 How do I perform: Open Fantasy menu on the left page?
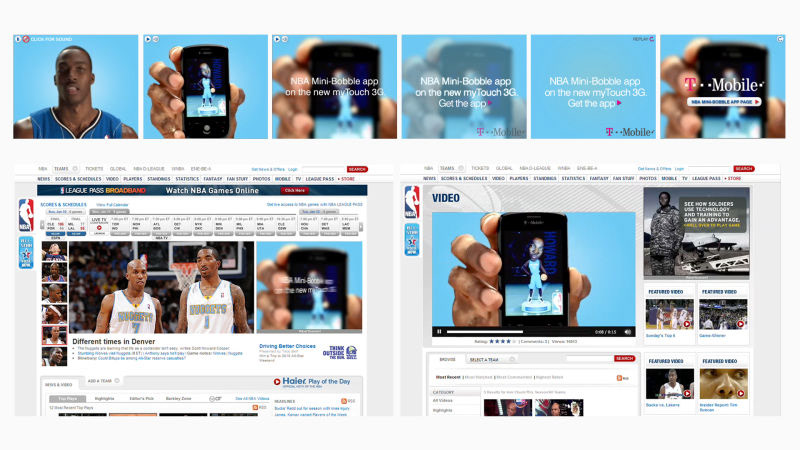coord(213,179)
